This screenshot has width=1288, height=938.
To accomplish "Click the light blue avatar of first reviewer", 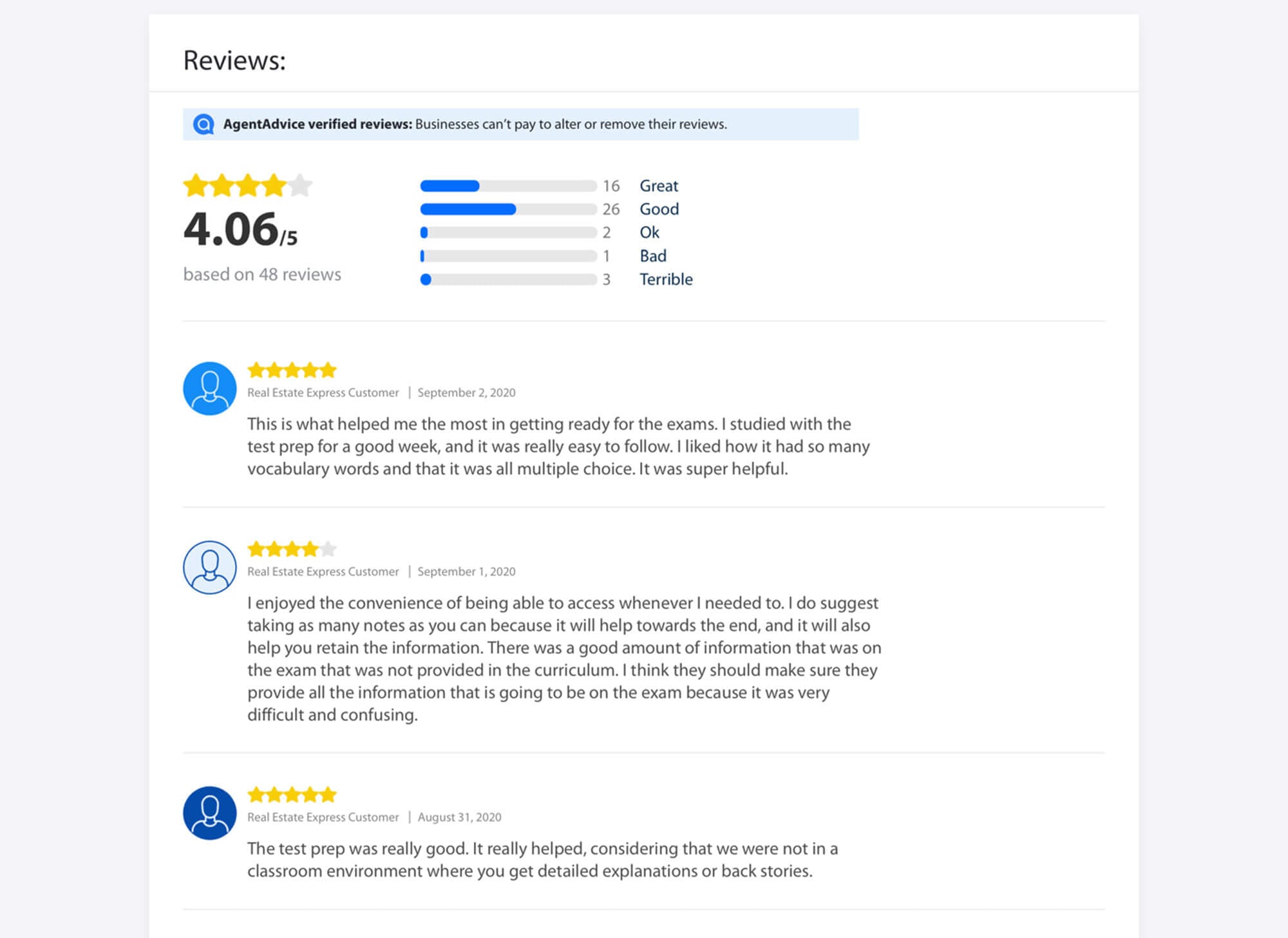I will [210, 388].
